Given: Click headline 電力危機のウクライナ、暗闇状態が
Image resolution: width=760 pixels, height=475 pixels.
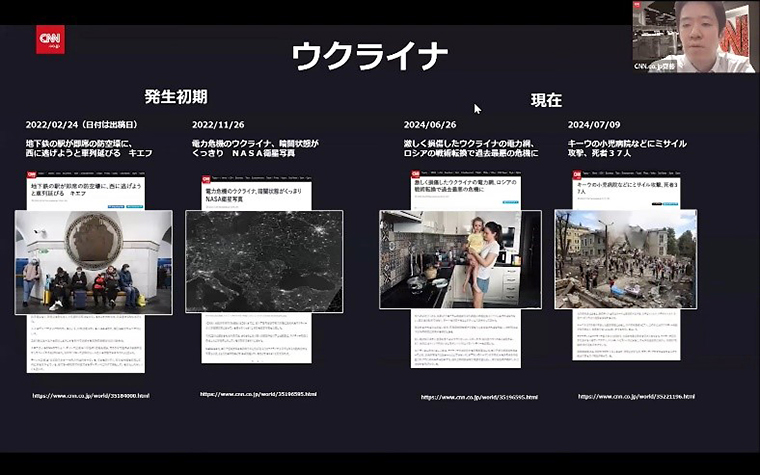Looking at the screenshot, I should 255,148.
